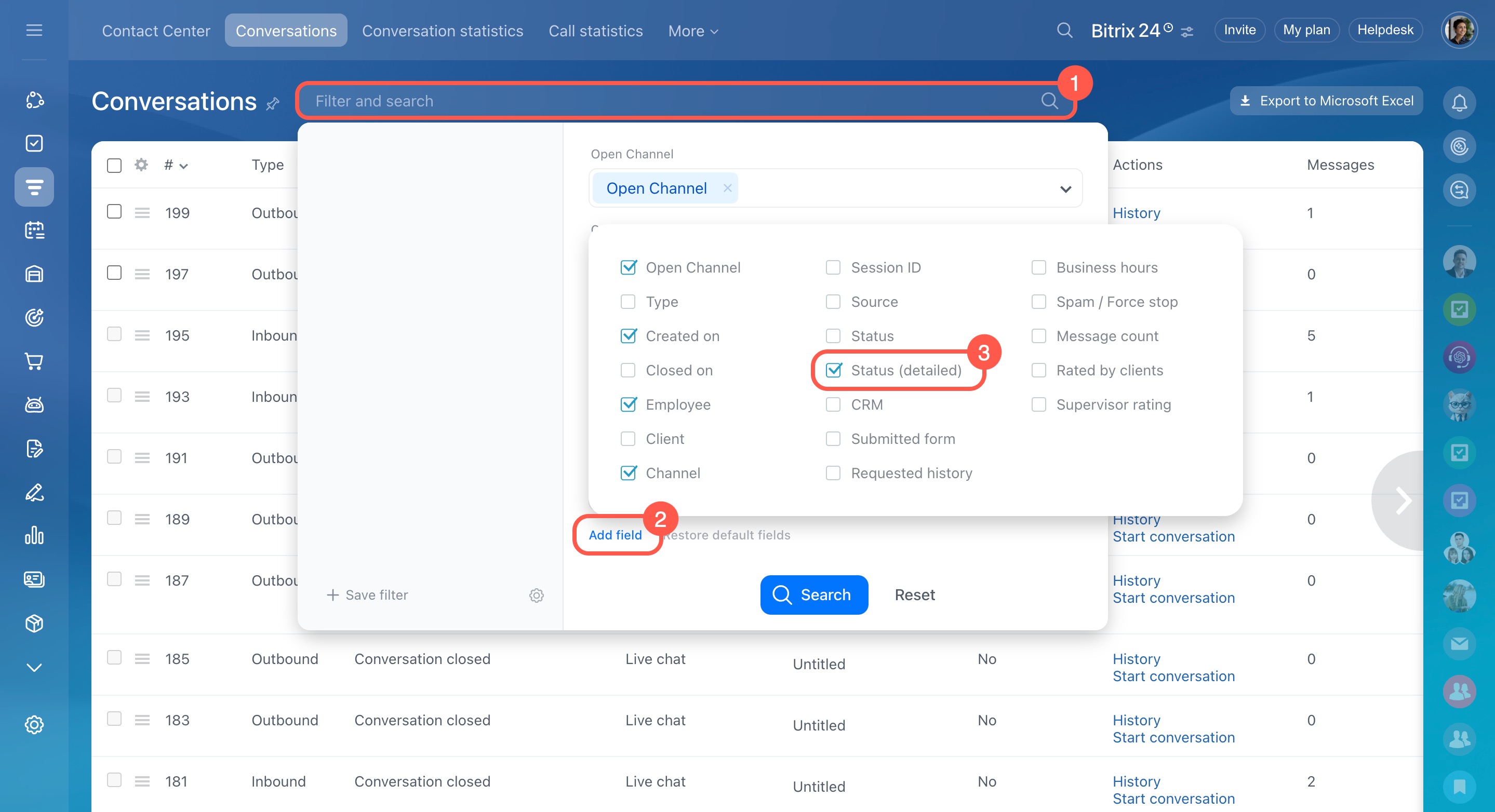The width and height of the screenshot is (1495, 812).
Task: Click the top bar search magnifier icon
Action: (x=1064, y=30)
